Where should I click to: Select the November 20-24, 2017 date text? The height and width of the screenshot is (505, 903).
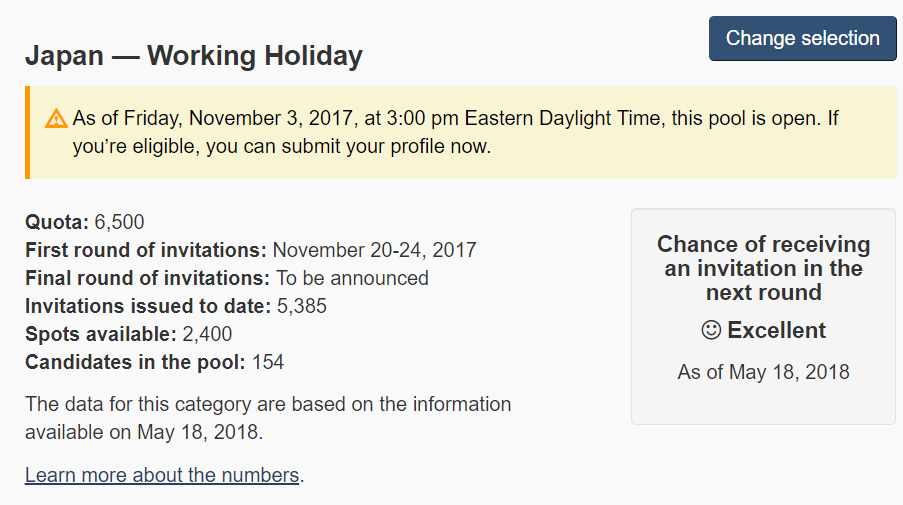374,250
